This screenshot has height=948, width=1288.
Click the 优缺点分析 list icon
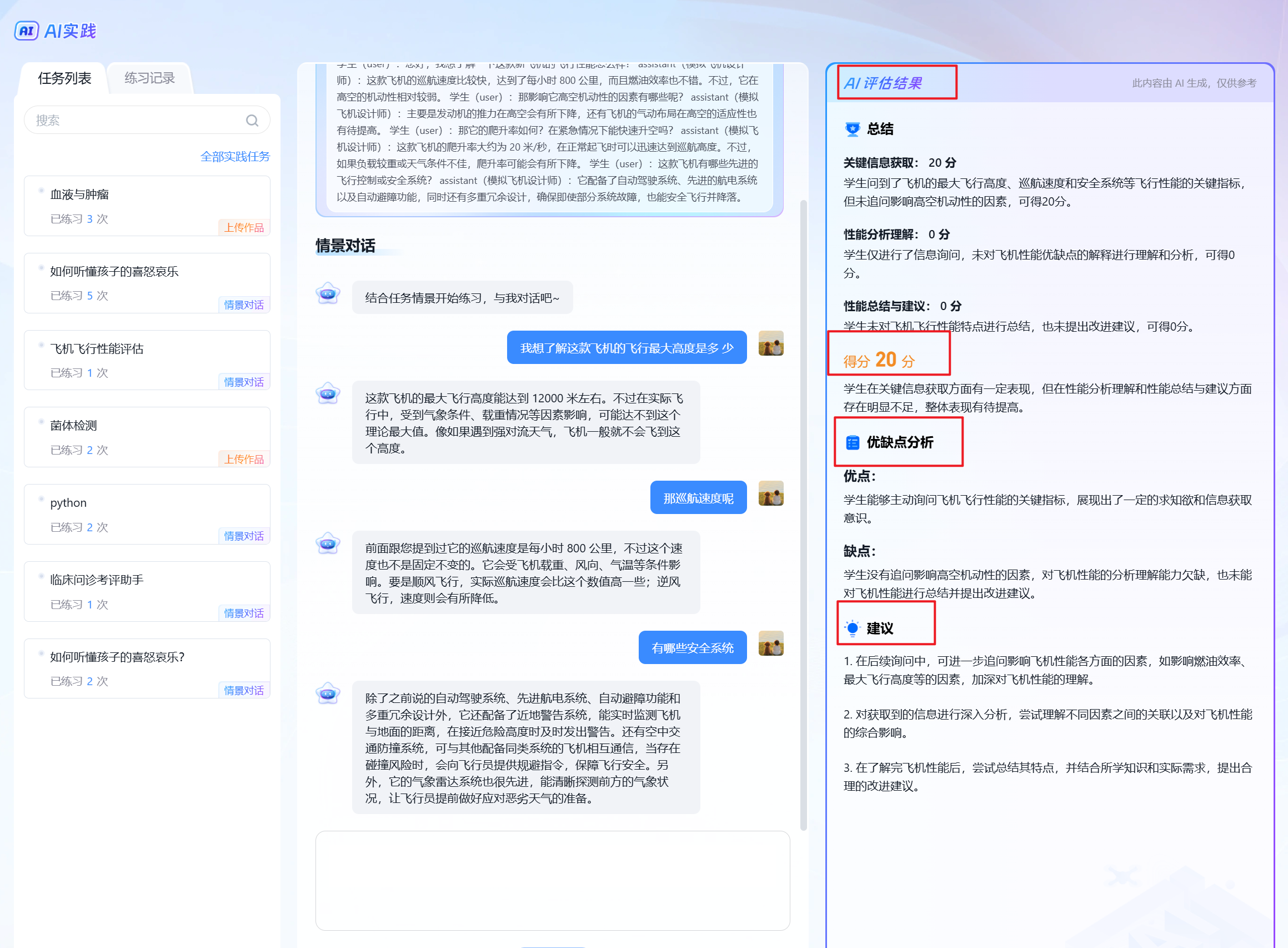coord(852,442)
